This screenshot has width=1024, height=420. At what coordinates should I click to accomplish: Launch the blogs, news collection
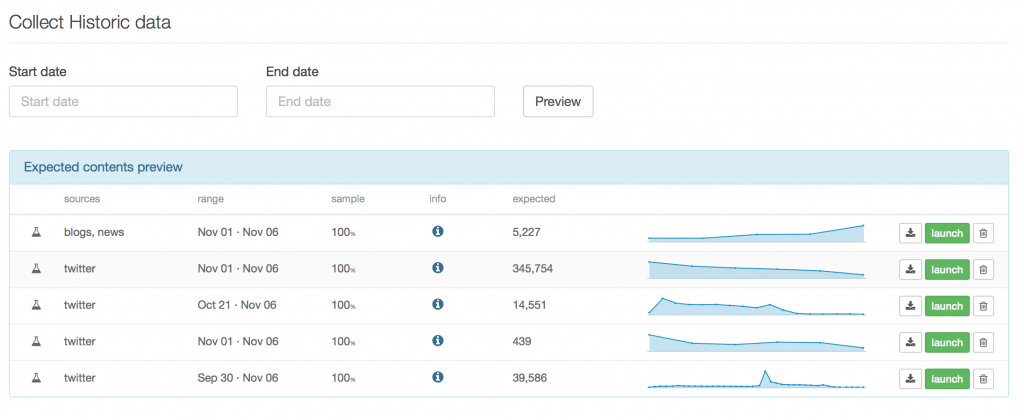[946, 233]
